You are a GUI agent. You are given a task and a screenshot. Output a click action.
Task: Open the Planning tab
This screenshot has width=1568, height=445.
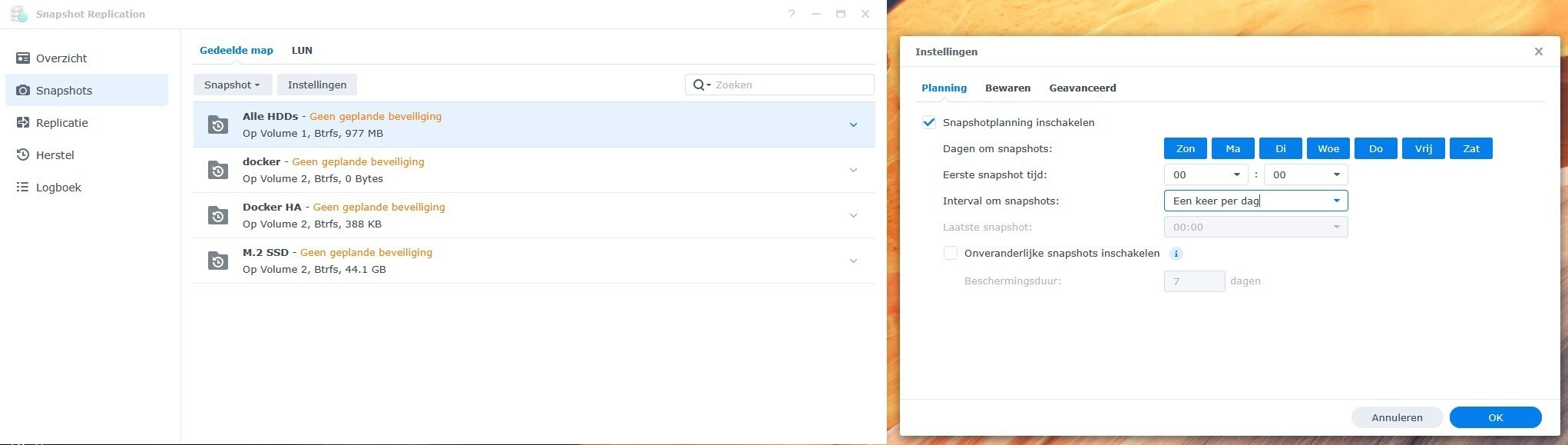(944, 88)
